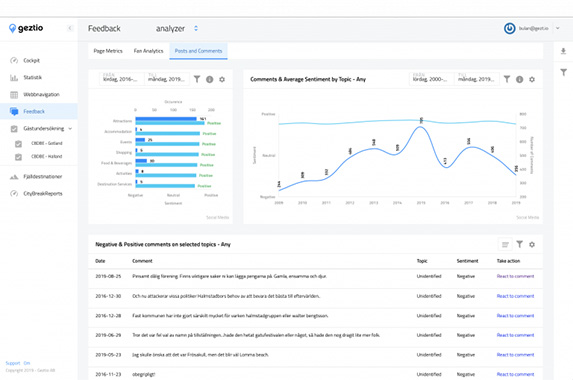Click the user account power icon
The height and width of the screenshot is (380, 573).
pyautogui.click(x=509, y=28)
